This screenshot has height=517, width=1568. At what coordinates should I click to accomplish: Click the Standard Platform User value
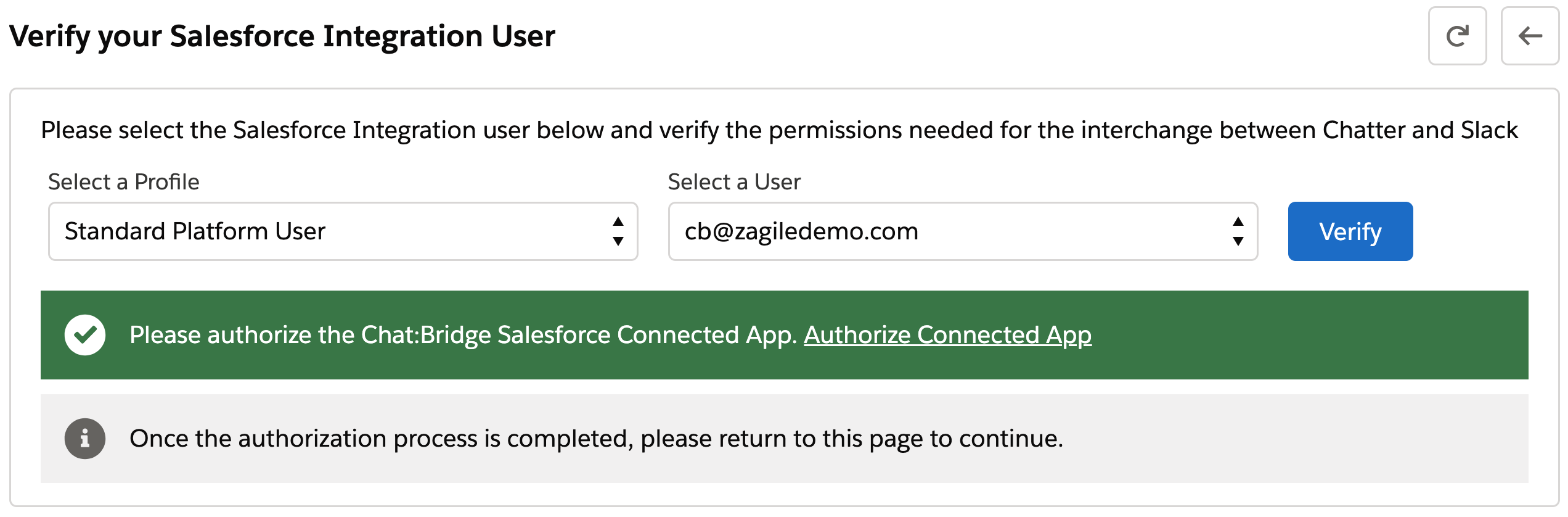[x=195, y=231]
